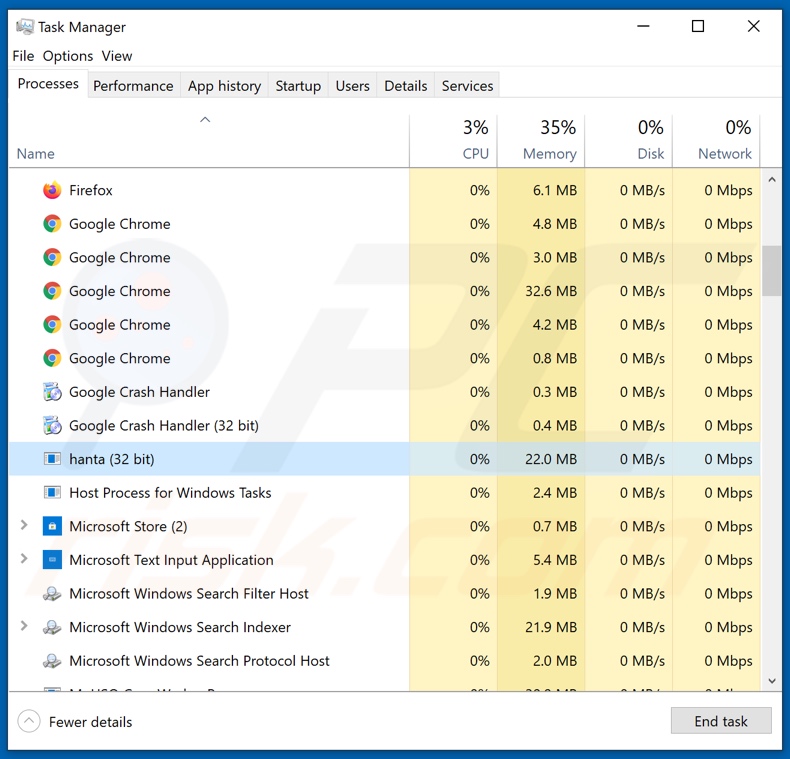790x759 pixels.
Task: Click the Google Crash Handler (32 bit) icon
Action: [x=52, y=425]
